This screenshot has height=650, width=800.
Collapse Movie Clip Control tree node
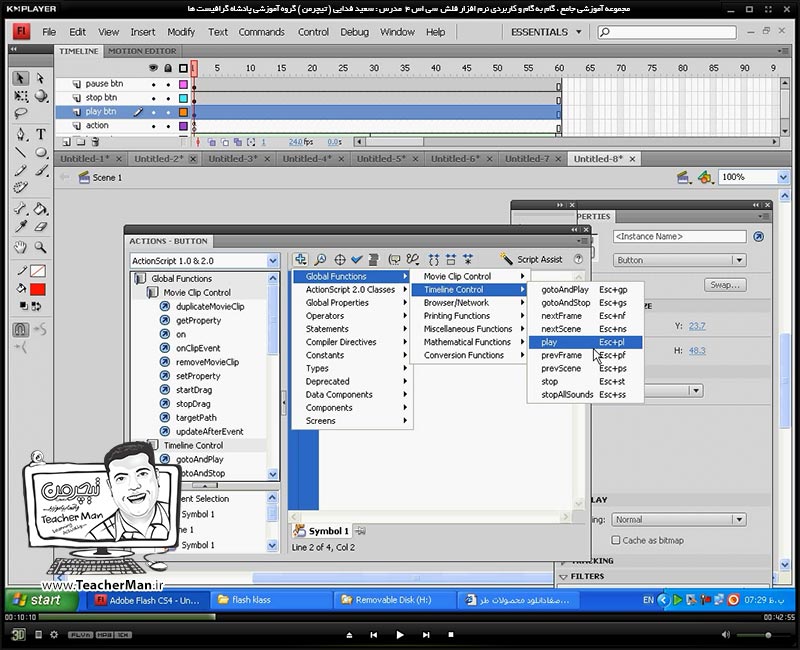152,292
